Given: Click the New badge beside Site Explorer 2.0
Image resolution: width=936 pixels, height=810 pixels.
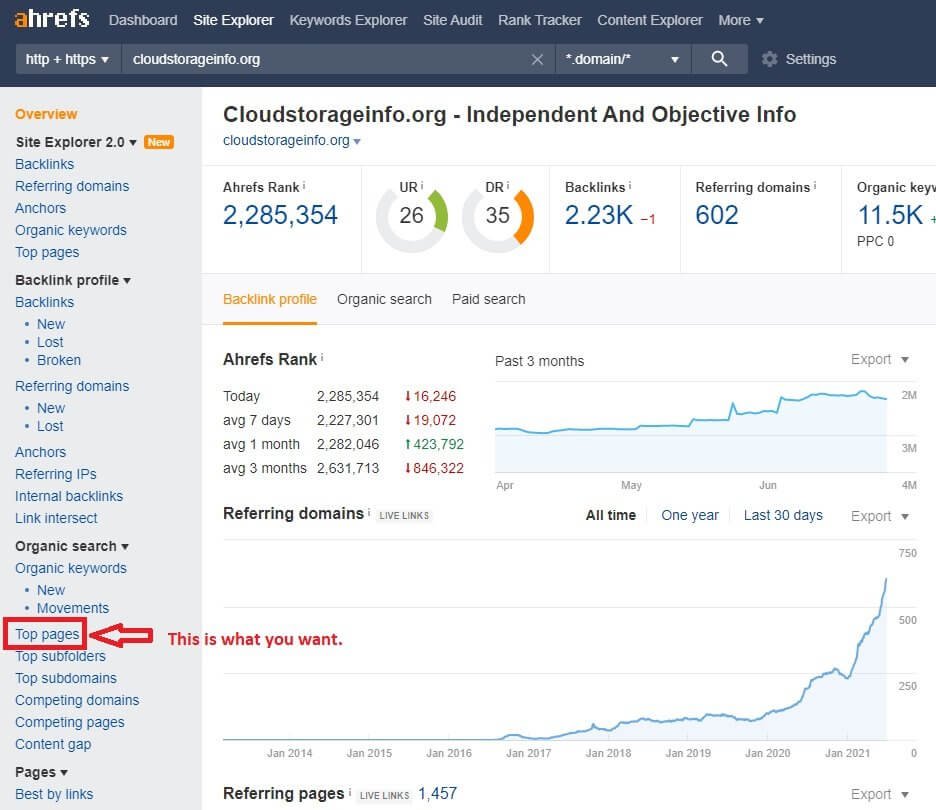Looking at the screenshot, I should (x=159, y=142).
